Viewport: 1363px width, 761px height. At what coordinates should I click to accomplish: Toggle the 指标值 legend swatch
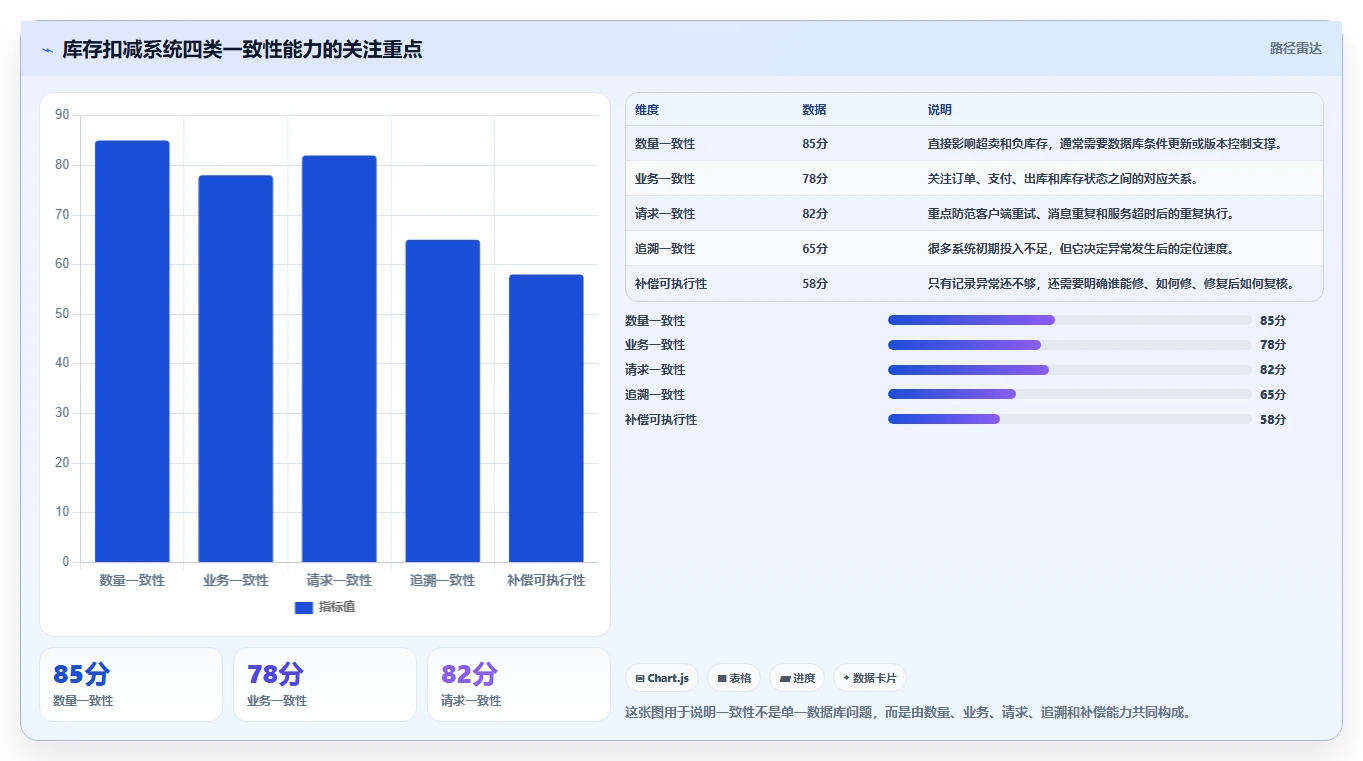pos(304,607)
